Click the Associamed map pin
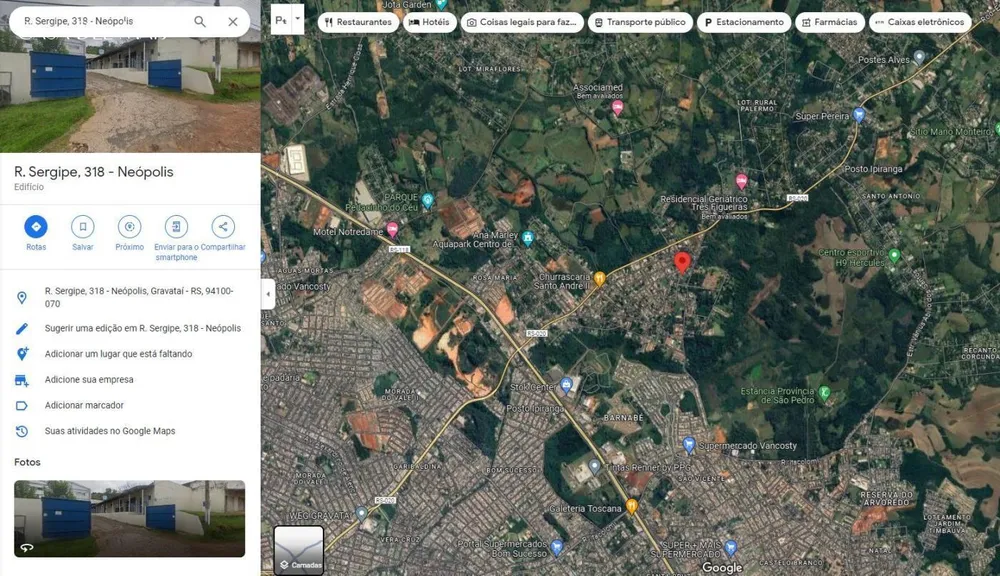The image size is (1000, 576). pos(617,108)
